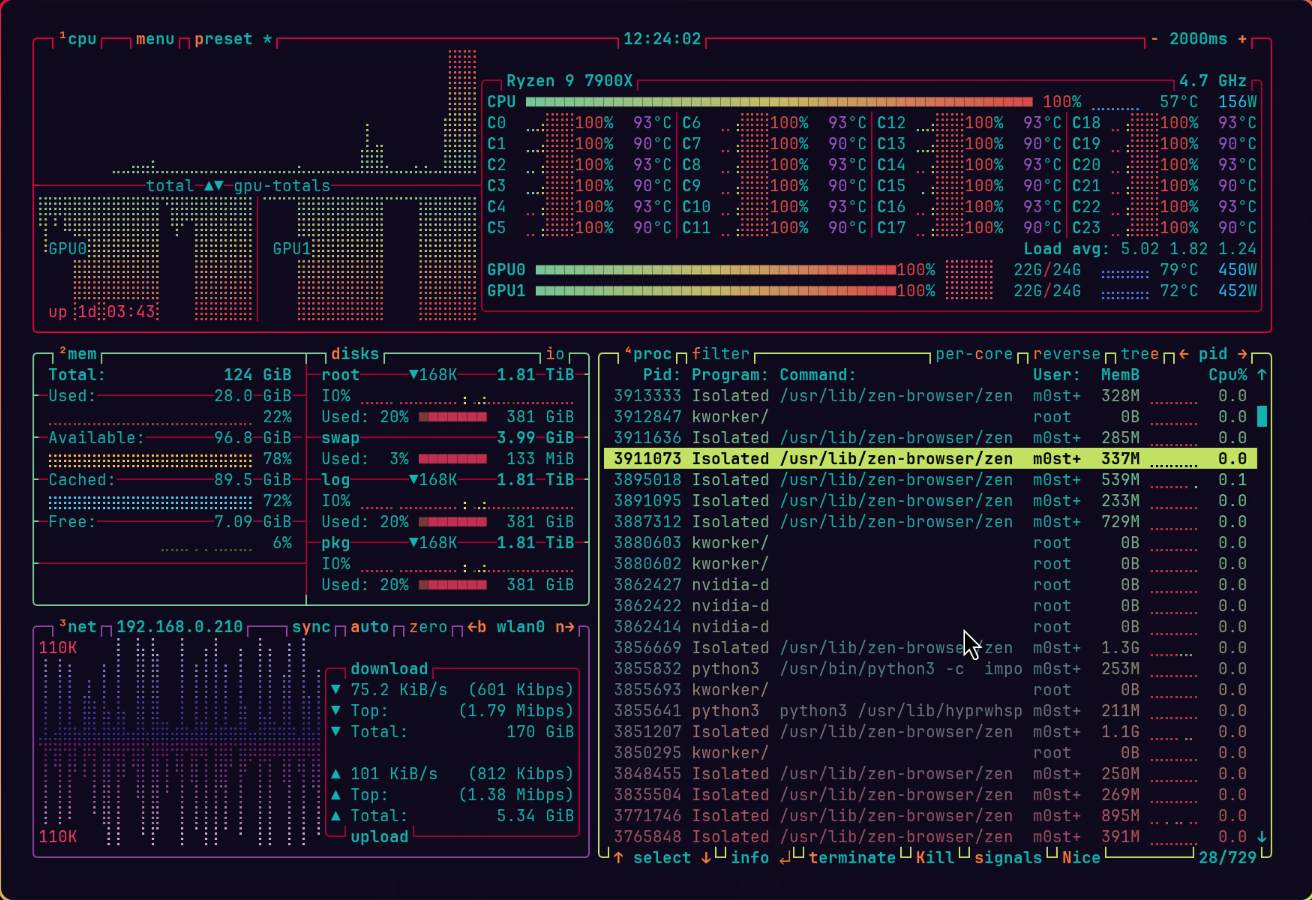Toggle the proc box label
Screen dimensions: 1312x900
coord(648,354)
